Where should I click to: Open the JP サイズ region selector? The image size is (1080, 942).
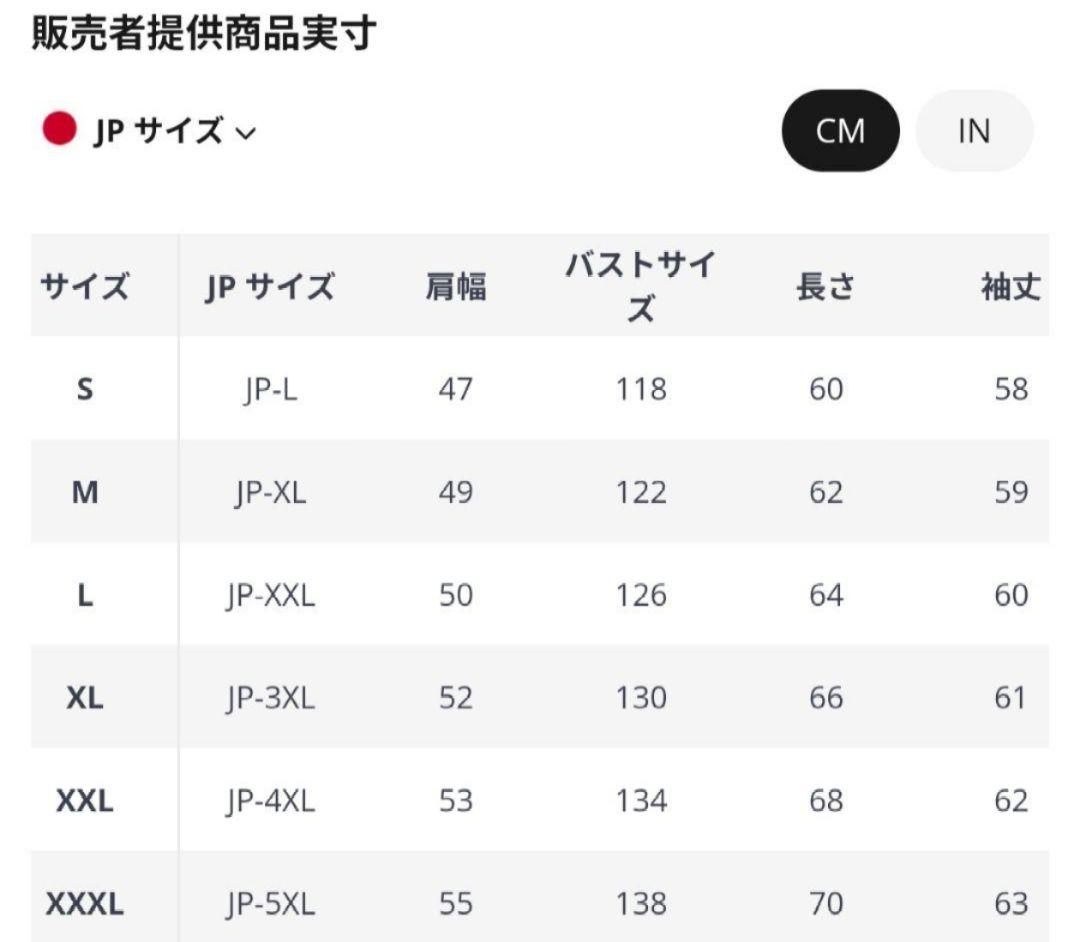coord(158,131)
